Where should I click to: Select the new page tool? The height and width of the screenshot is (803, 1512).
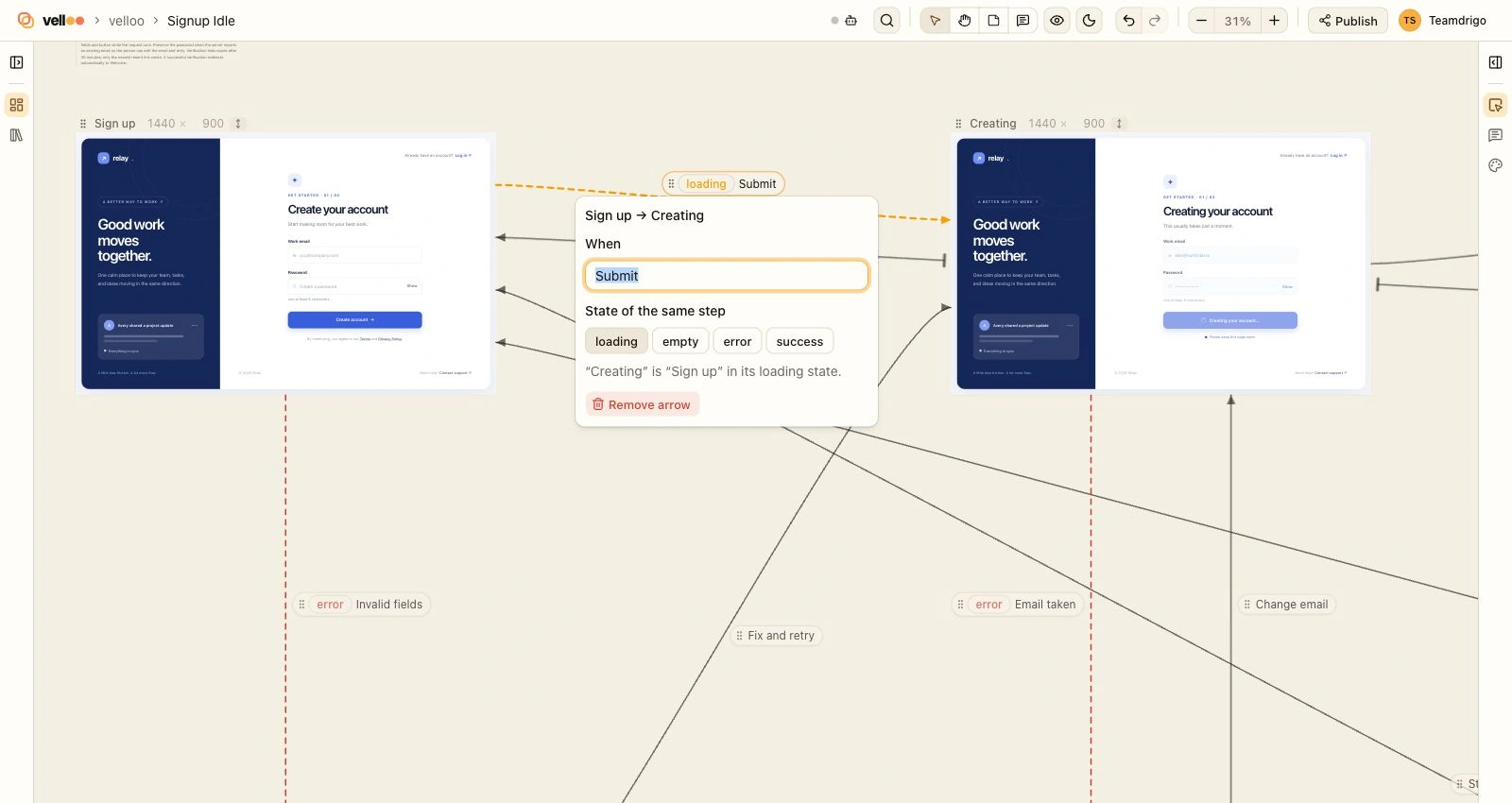pos(993,20)
